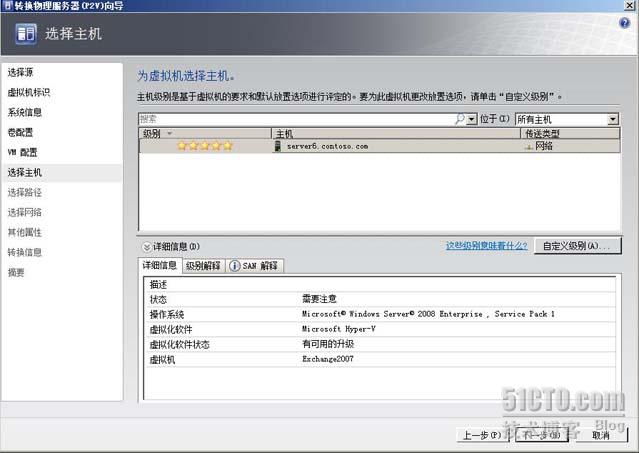Click the 取消 button
Viewport: 639px width, 453px height.
point(601,435)
